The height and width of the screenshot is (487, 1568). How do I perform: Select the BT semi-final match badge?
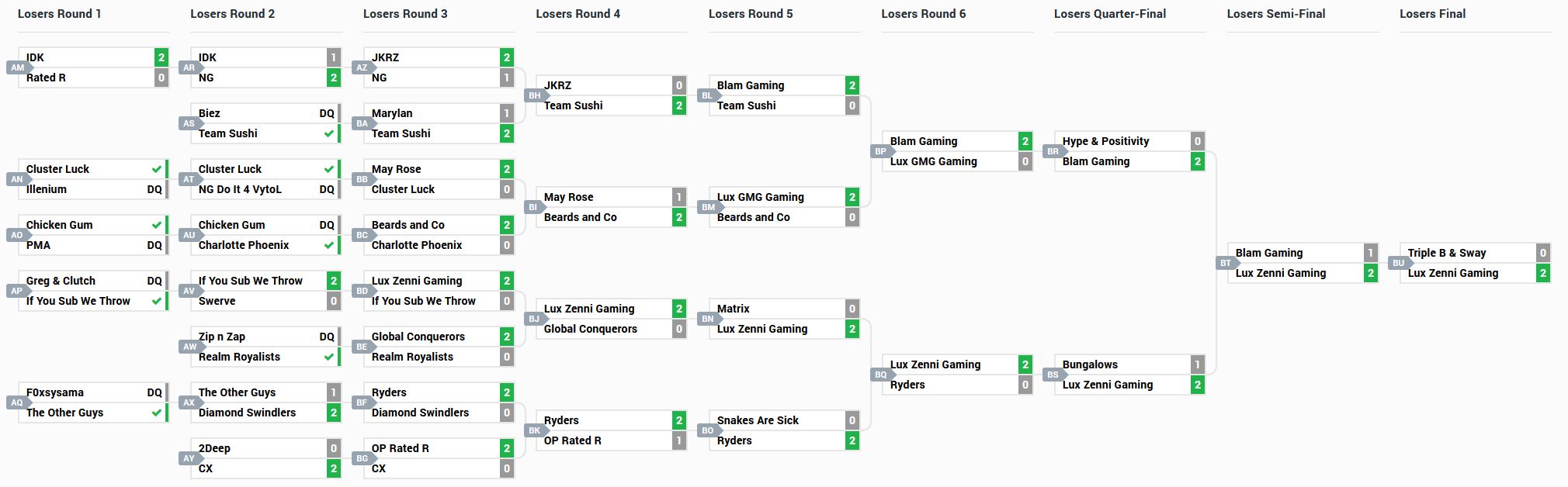coord(1226,263)
